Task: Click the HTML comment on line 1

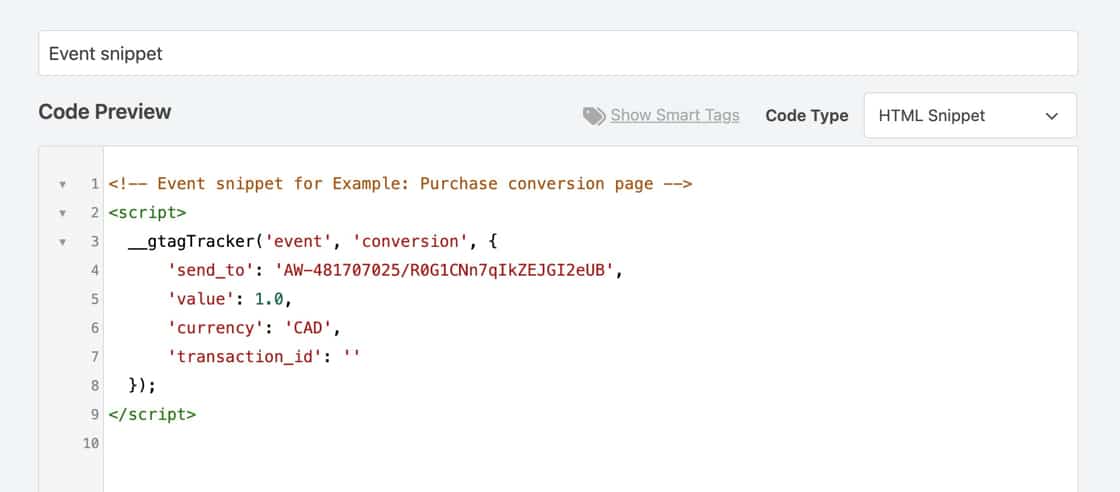Action: point(400,184)
